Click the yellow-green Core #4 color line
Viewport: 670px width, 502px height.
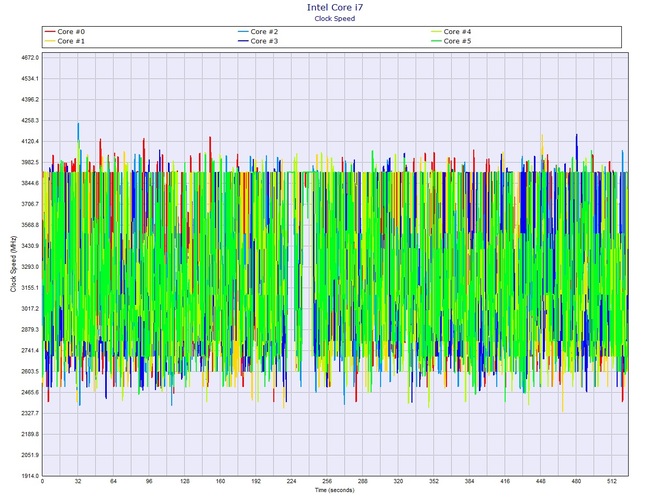[436, 32]
